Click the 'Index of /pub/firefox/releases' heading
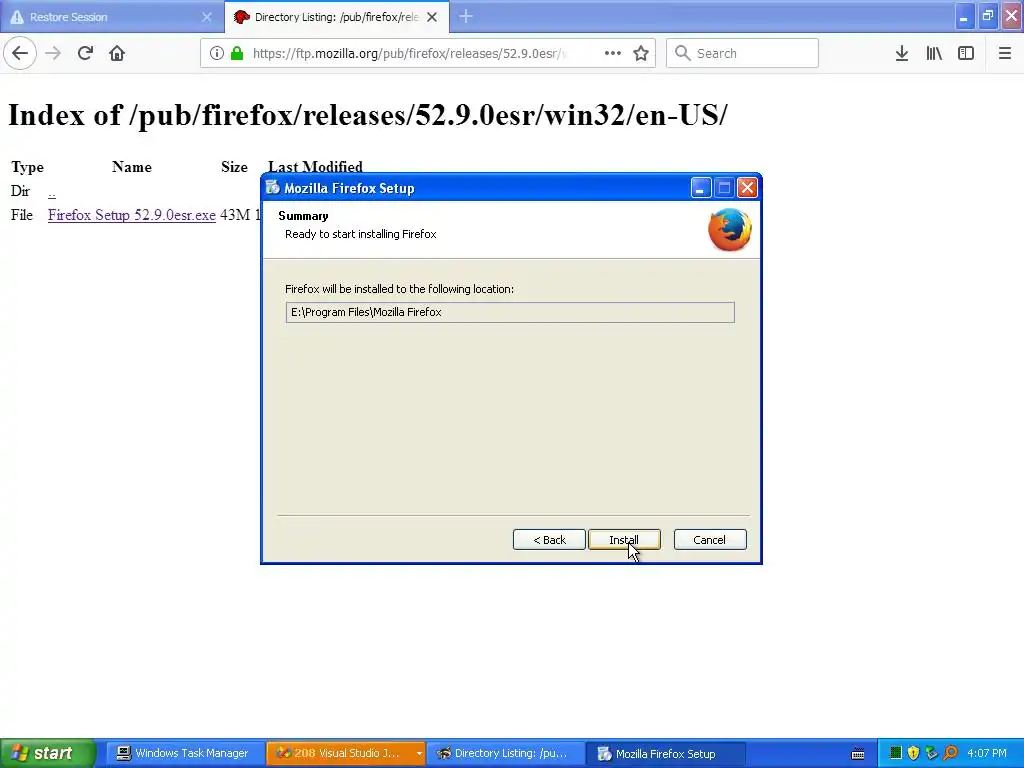This screenshot has width=1024, height=768. [367, 115]
